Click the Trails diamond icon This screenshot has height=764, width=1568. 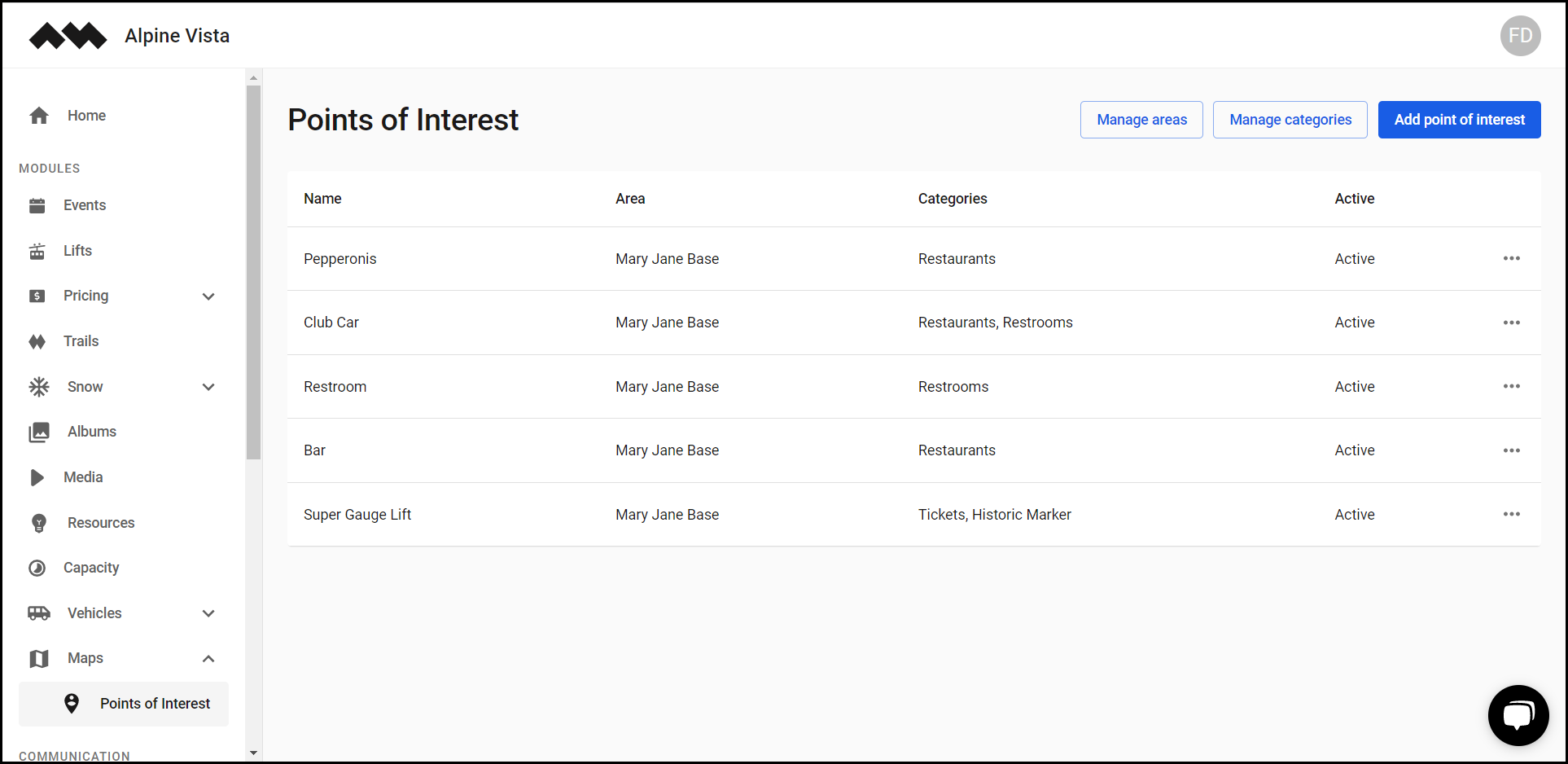click(37, 341)
